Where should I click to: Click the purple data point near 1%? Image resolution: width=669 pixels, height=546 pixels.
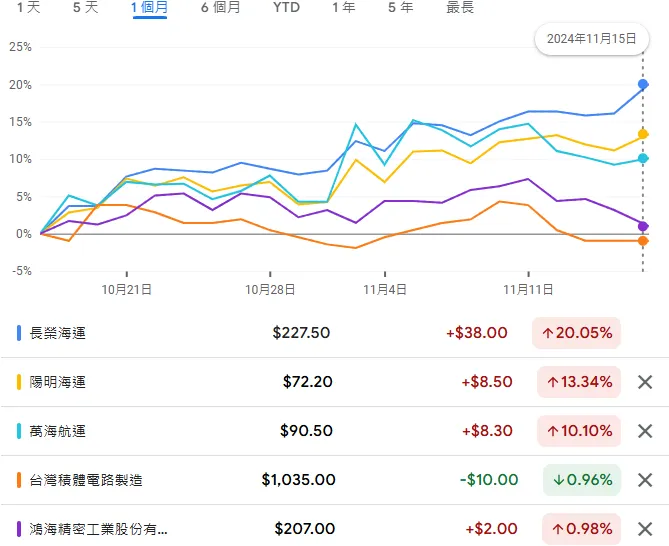(x=643, y=226)
